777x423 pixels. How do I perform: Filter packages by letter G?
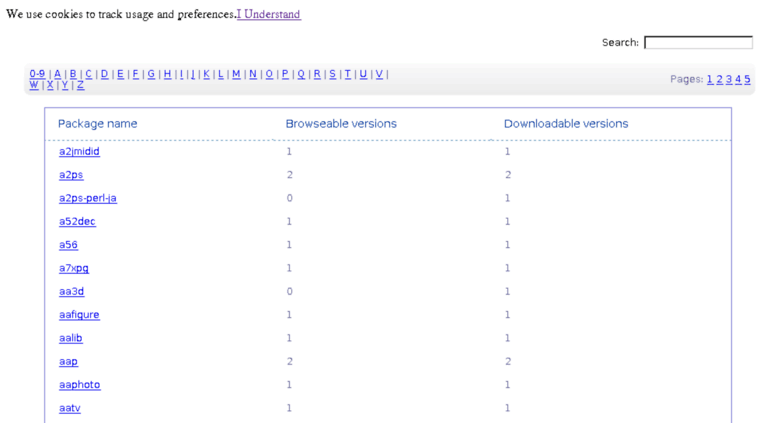pyautogui.click(x=151, y=74)
